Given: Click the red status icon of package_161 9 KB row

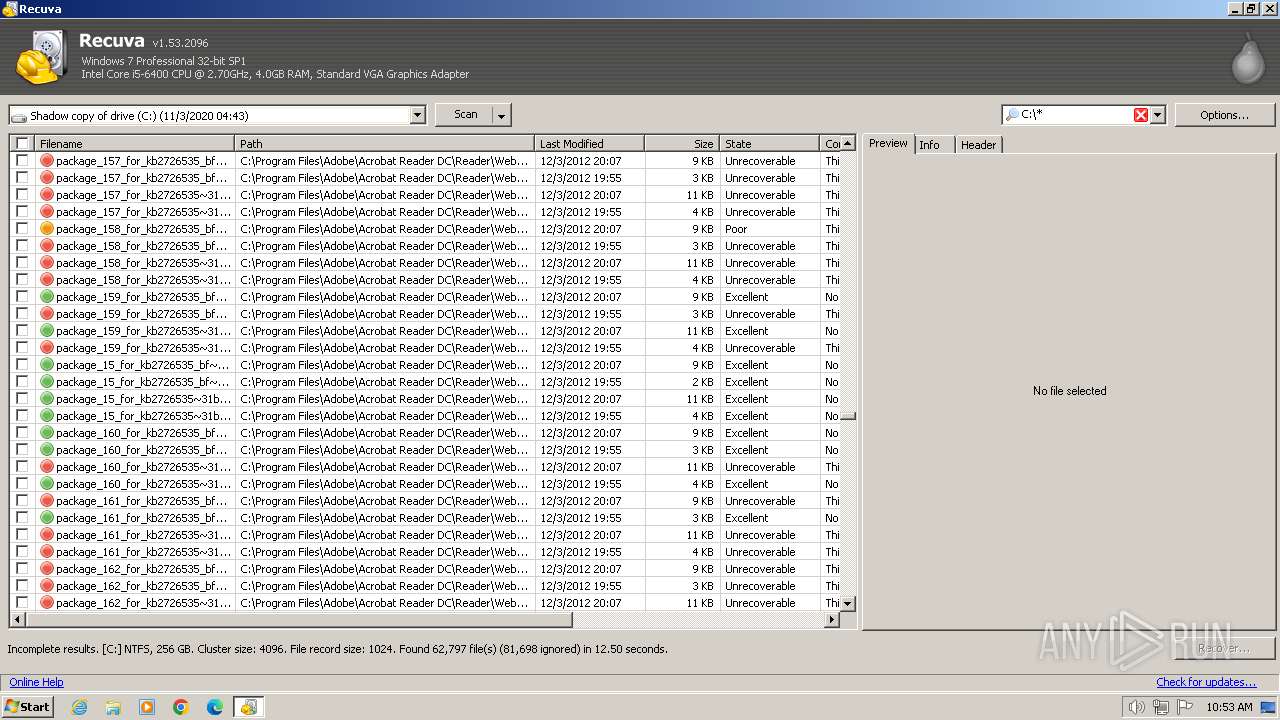Looking at the screenshot, I should [x=46, y=501].
